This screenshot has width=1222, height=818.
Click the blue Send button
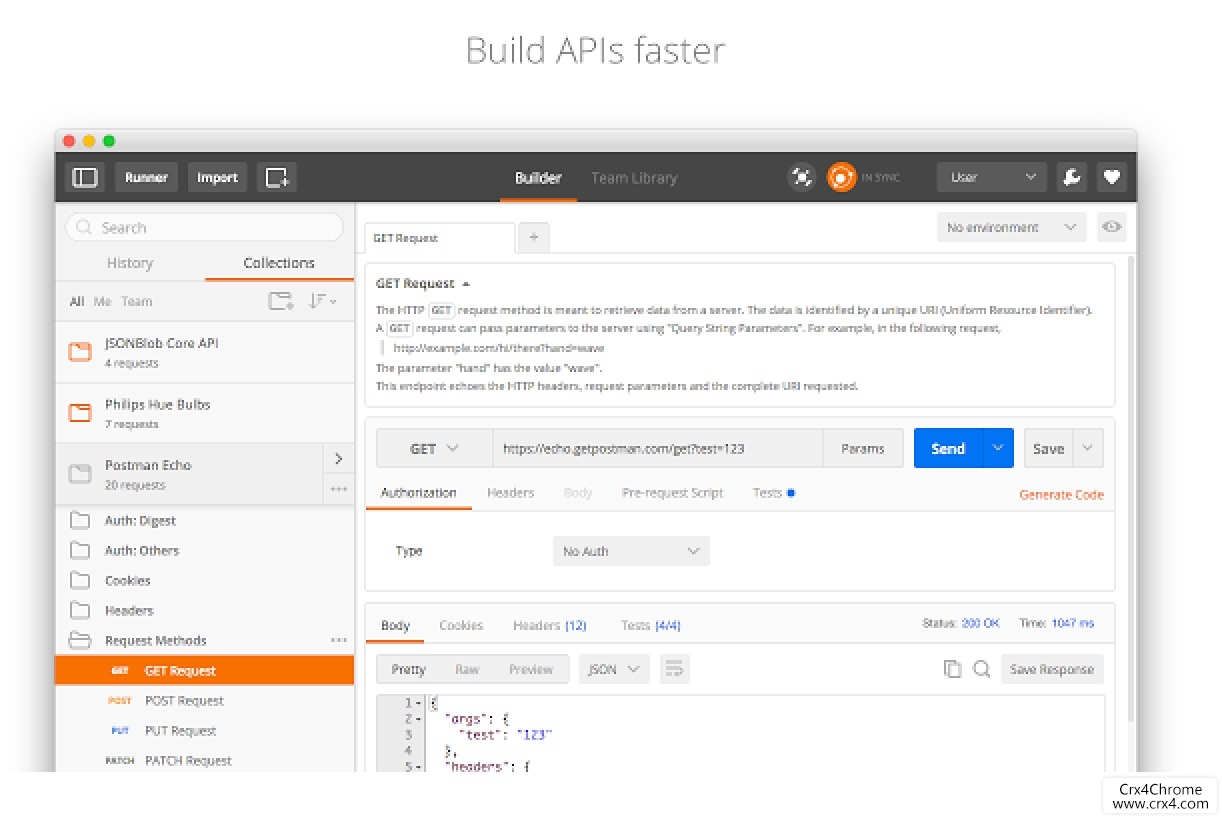(x=948, y=449)
